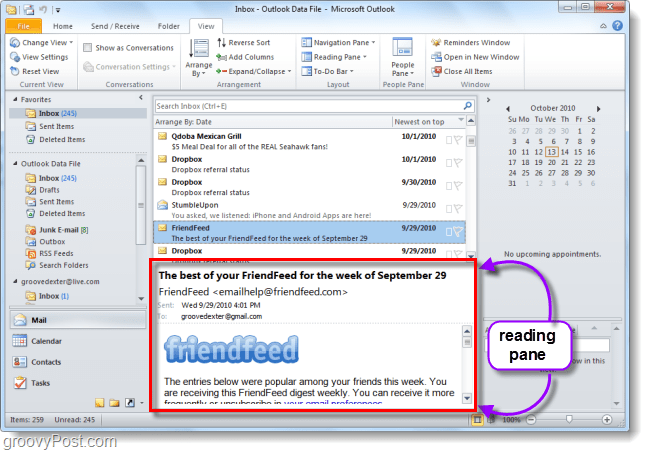Open Tasks module
The height and width of the screenshot is (452, 650).
78,383
